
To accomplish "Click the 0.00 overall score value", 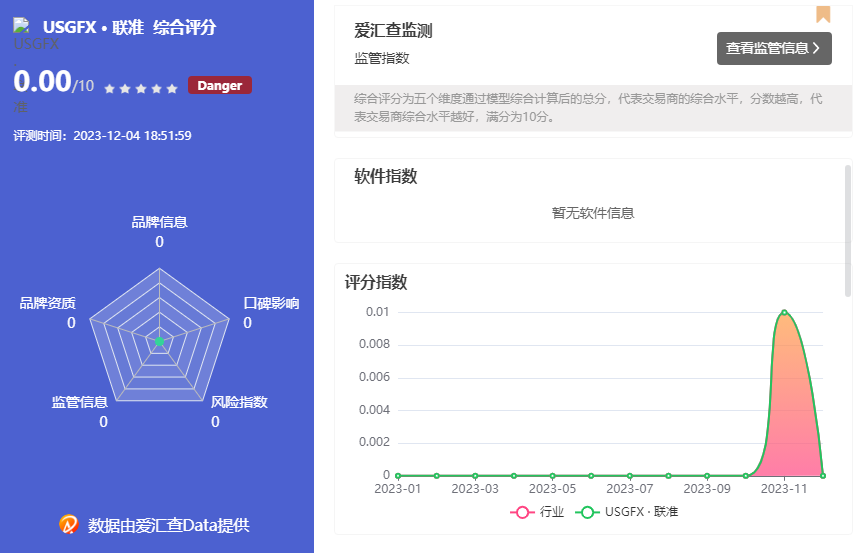I will point(43,81).
